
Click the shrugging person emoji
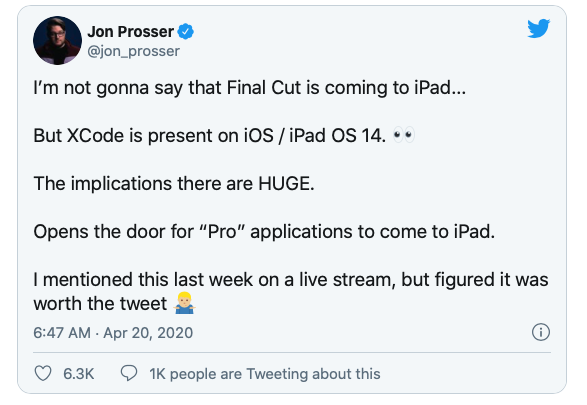(184, 303)
